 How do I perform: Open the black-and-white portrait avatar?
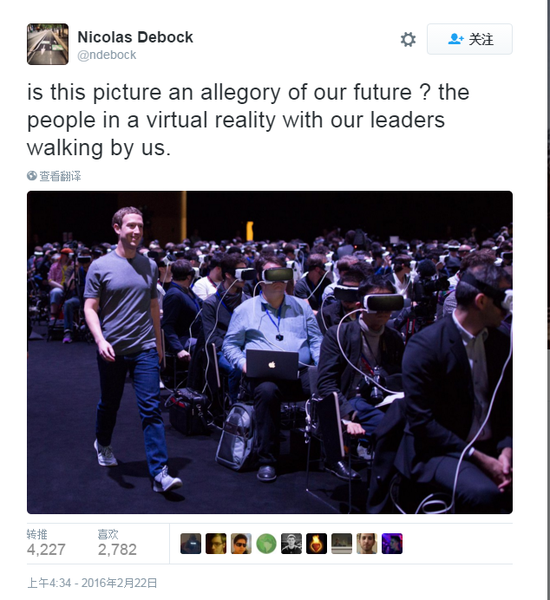coord(291,543)
